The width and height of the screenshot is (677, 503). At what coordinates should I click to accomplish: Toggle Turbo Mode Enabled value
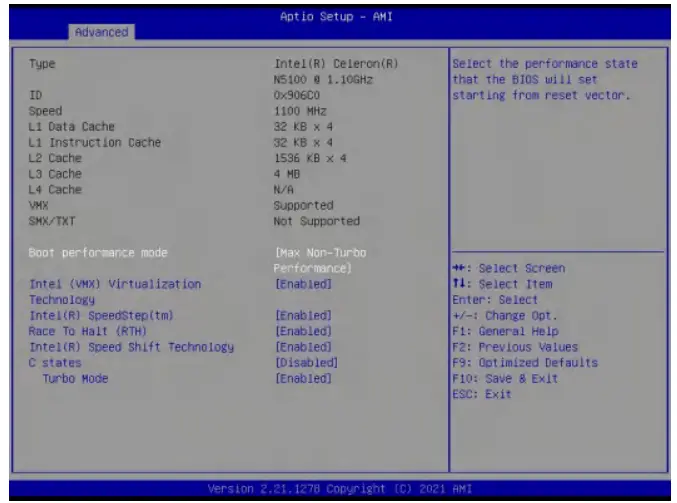point(304,379)
